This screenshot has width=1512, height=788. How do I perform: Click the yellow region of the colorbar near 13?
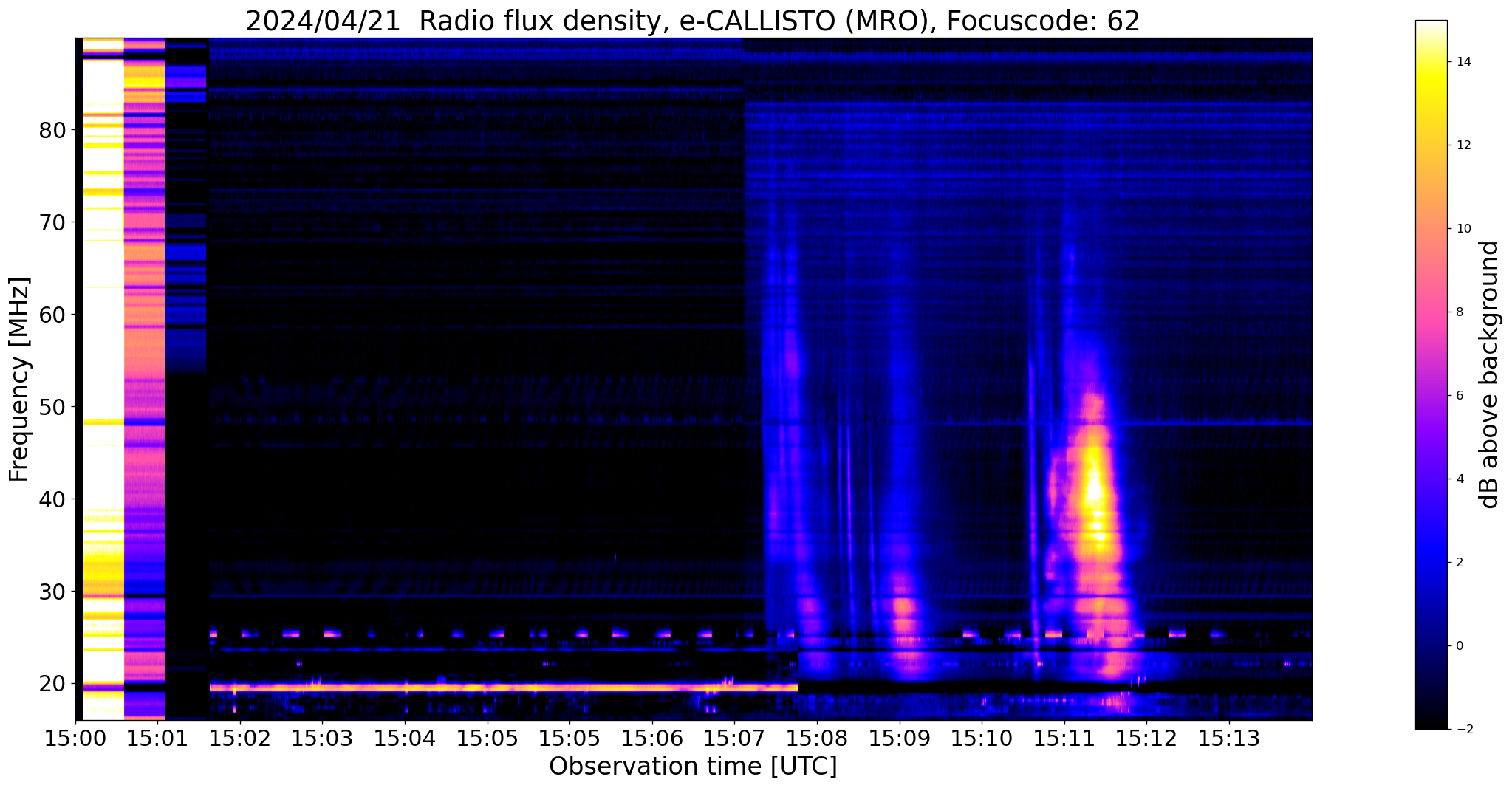pos(1431,103)
